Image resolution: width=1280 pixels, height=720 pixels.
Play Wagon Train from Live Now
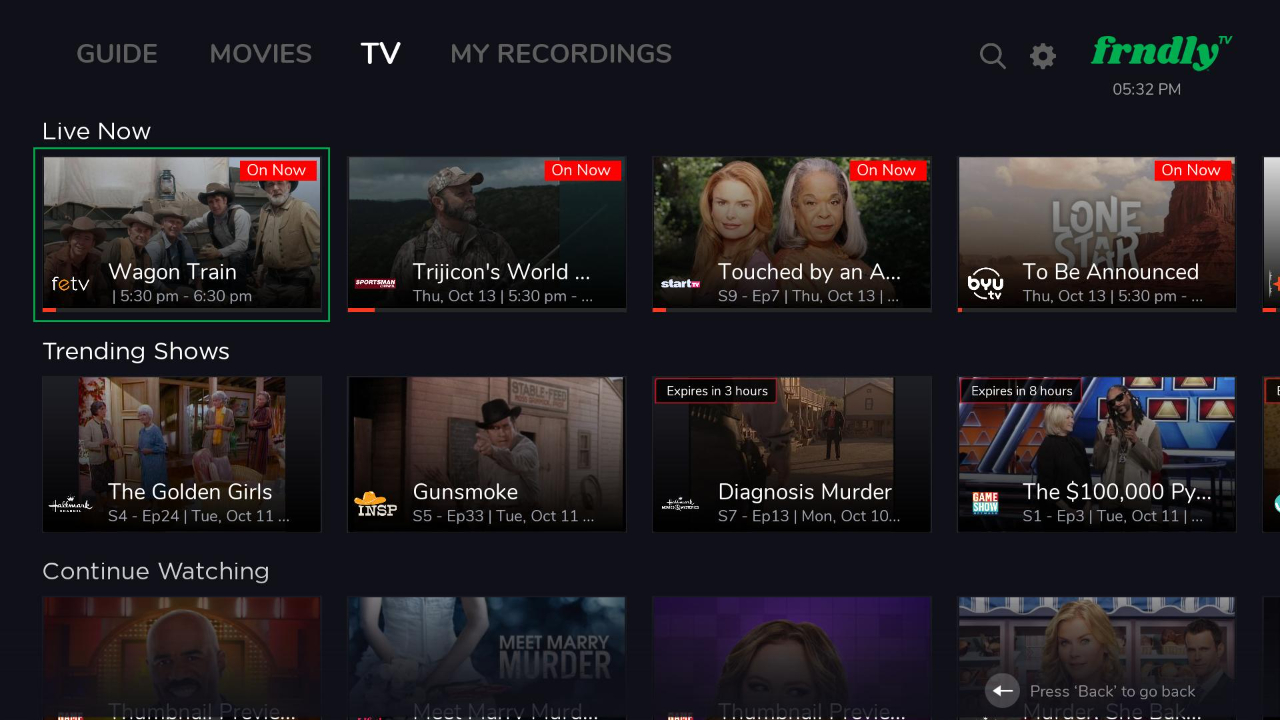pyautogui.click(x=182, y=230)
